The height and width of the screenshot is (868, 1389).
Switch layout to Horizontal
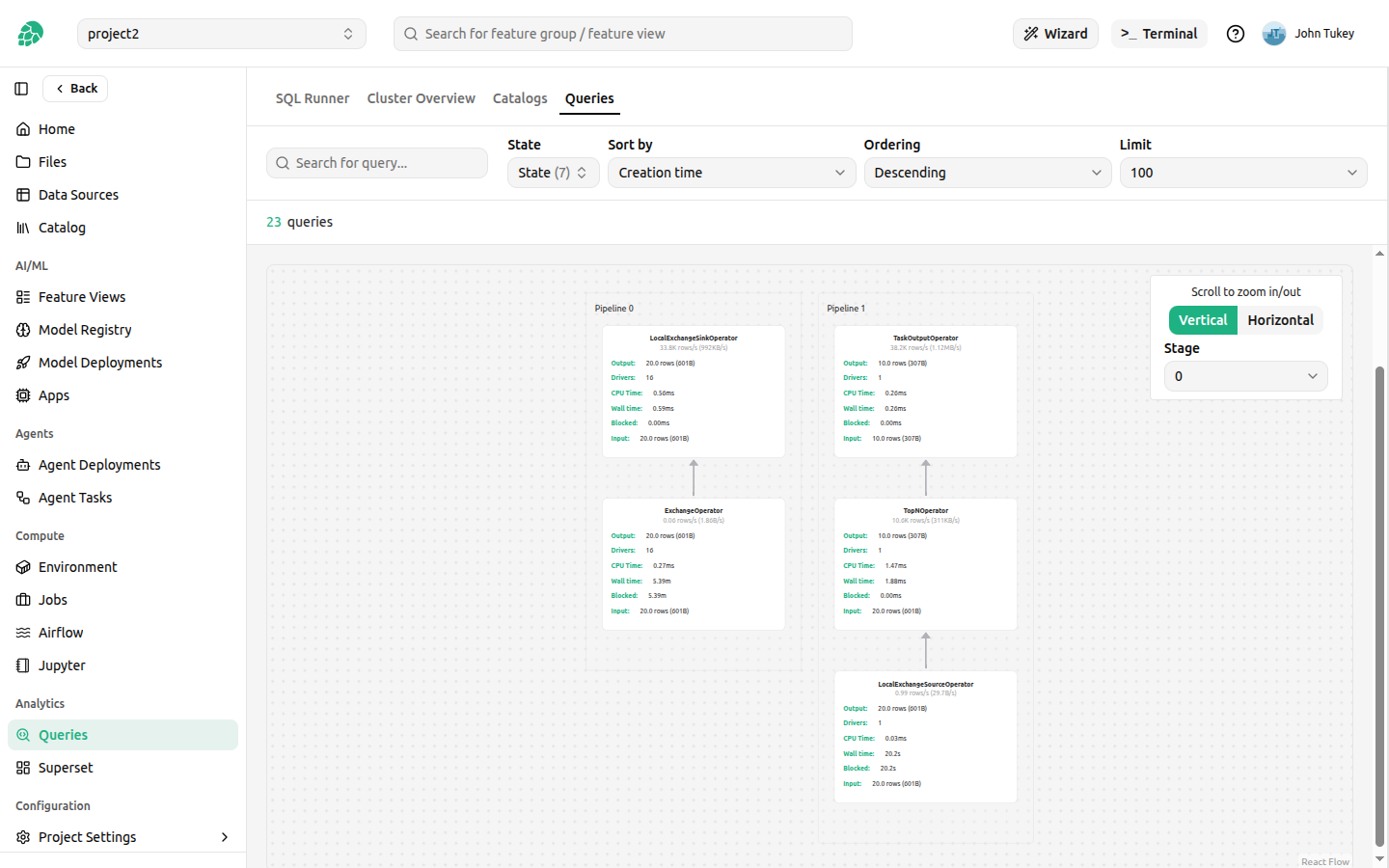tap(1280, 320)
